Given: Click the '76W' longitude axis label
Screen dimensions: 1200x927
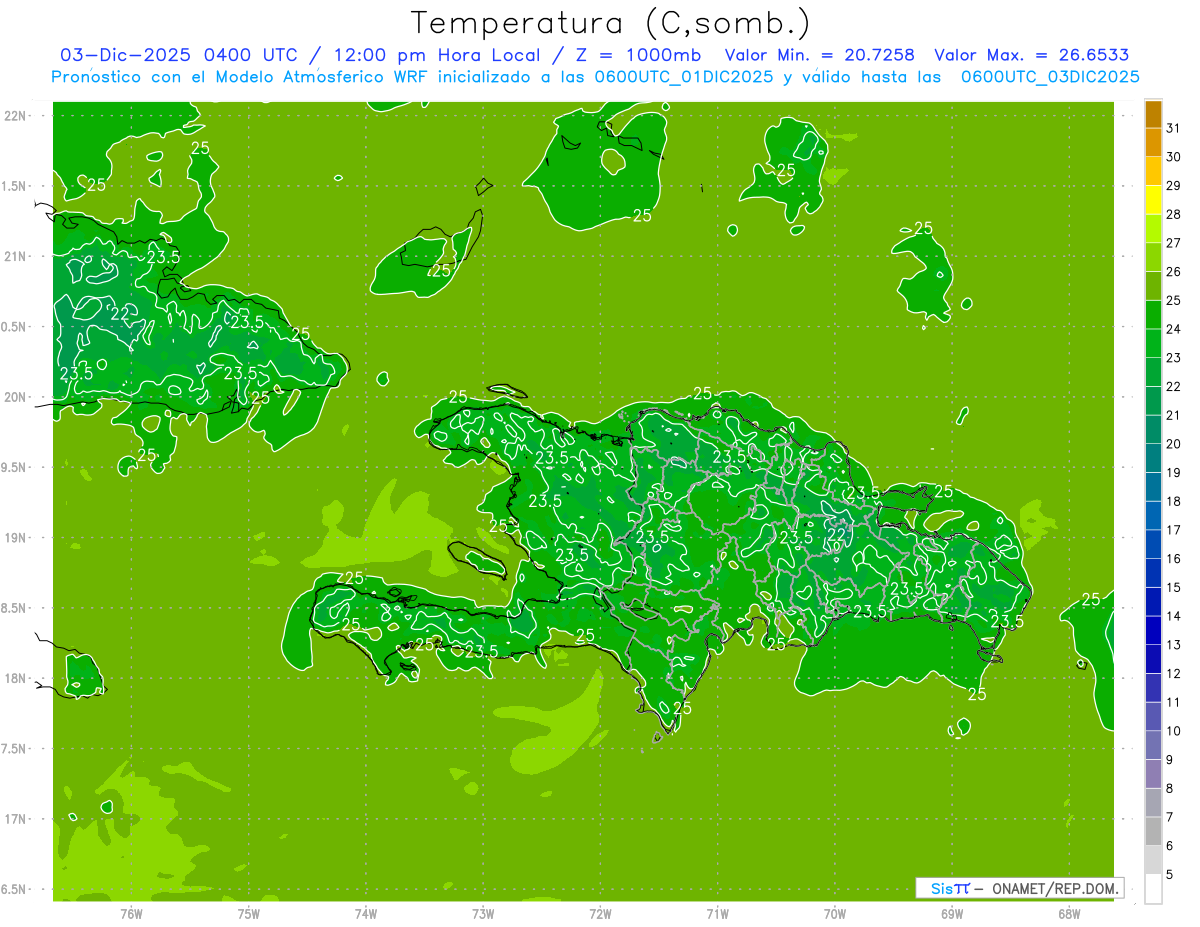Looking at the screenshot, I should point(131,913).
